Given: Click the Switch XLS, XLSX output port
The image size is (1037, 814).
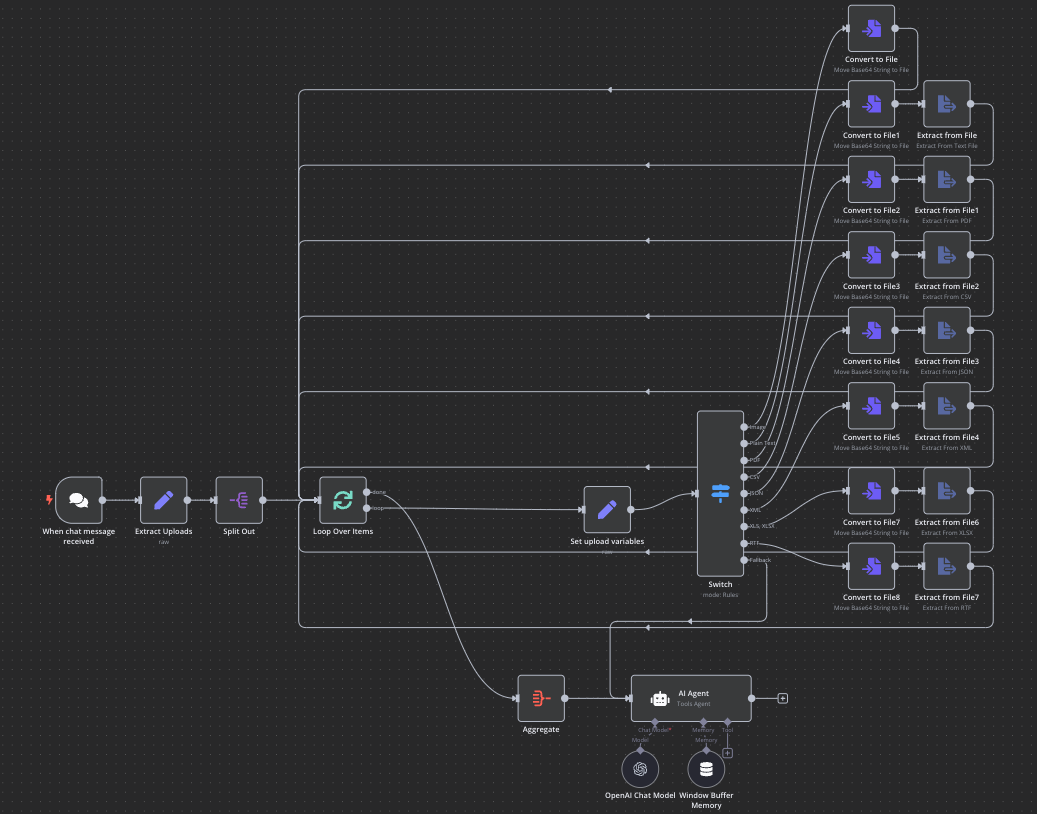Looking at the screenshot, I should pyautogui.click(x=744, y=526).
